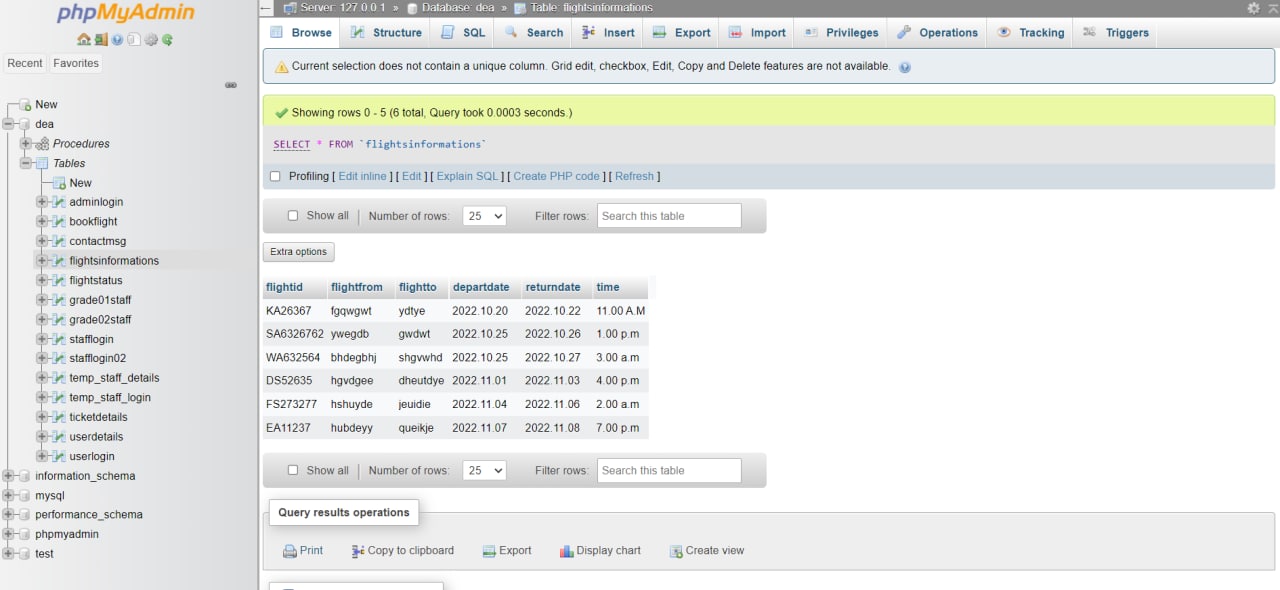This screenshot has width=1280, height=590.
Task: Click the Create view icon
Action: (x=676, y=551)
